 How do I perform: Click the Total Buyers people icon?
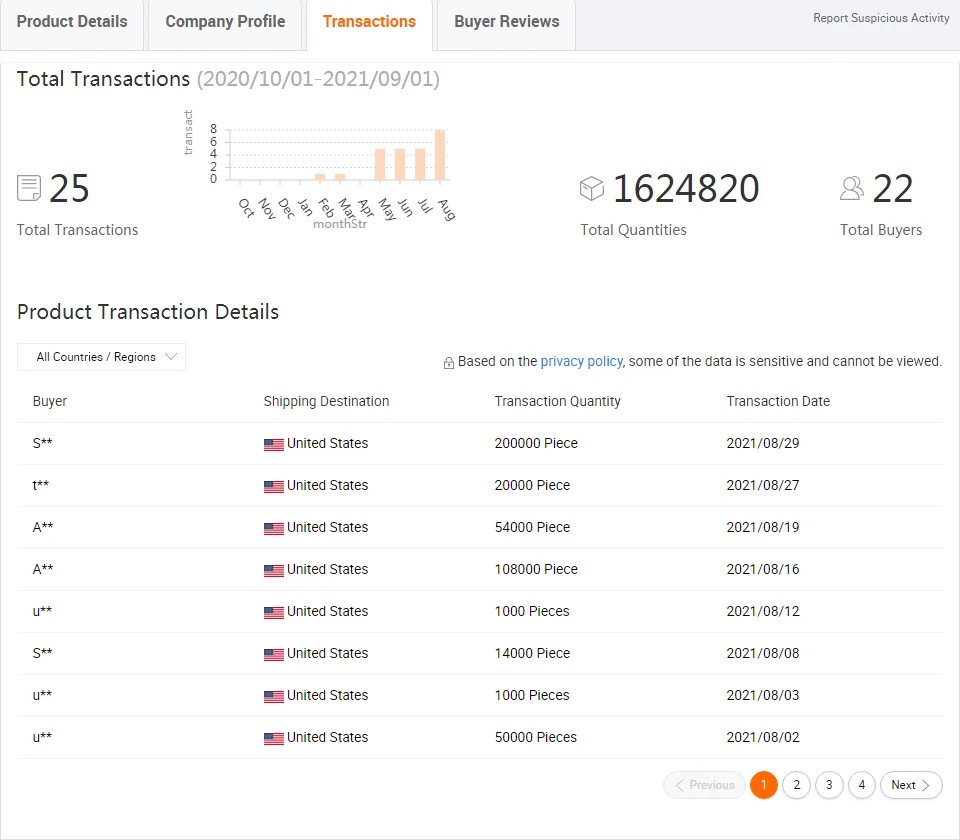(852, 188)
